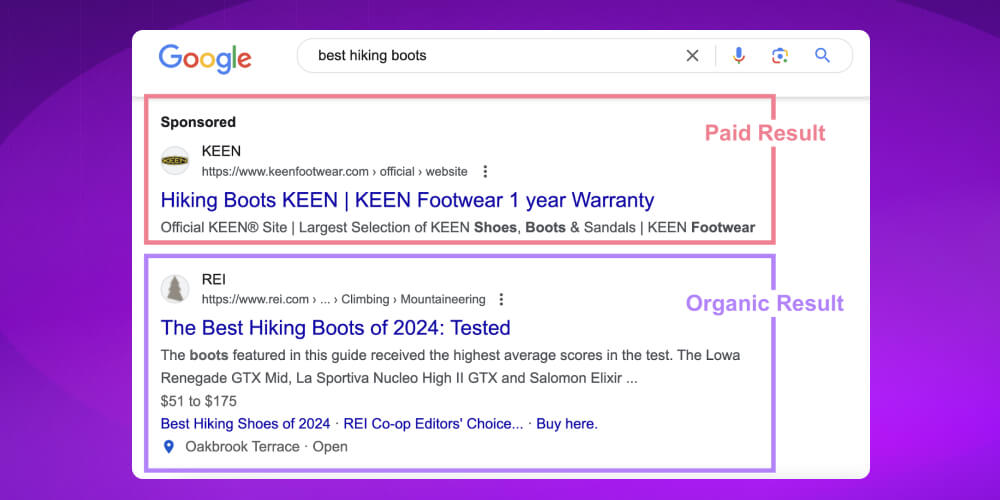Open 'The Best Hiking Boots of 2024: Tested'
Image resolution: width=1000 pixels, height=500 pixels.
tap(335, 328)
